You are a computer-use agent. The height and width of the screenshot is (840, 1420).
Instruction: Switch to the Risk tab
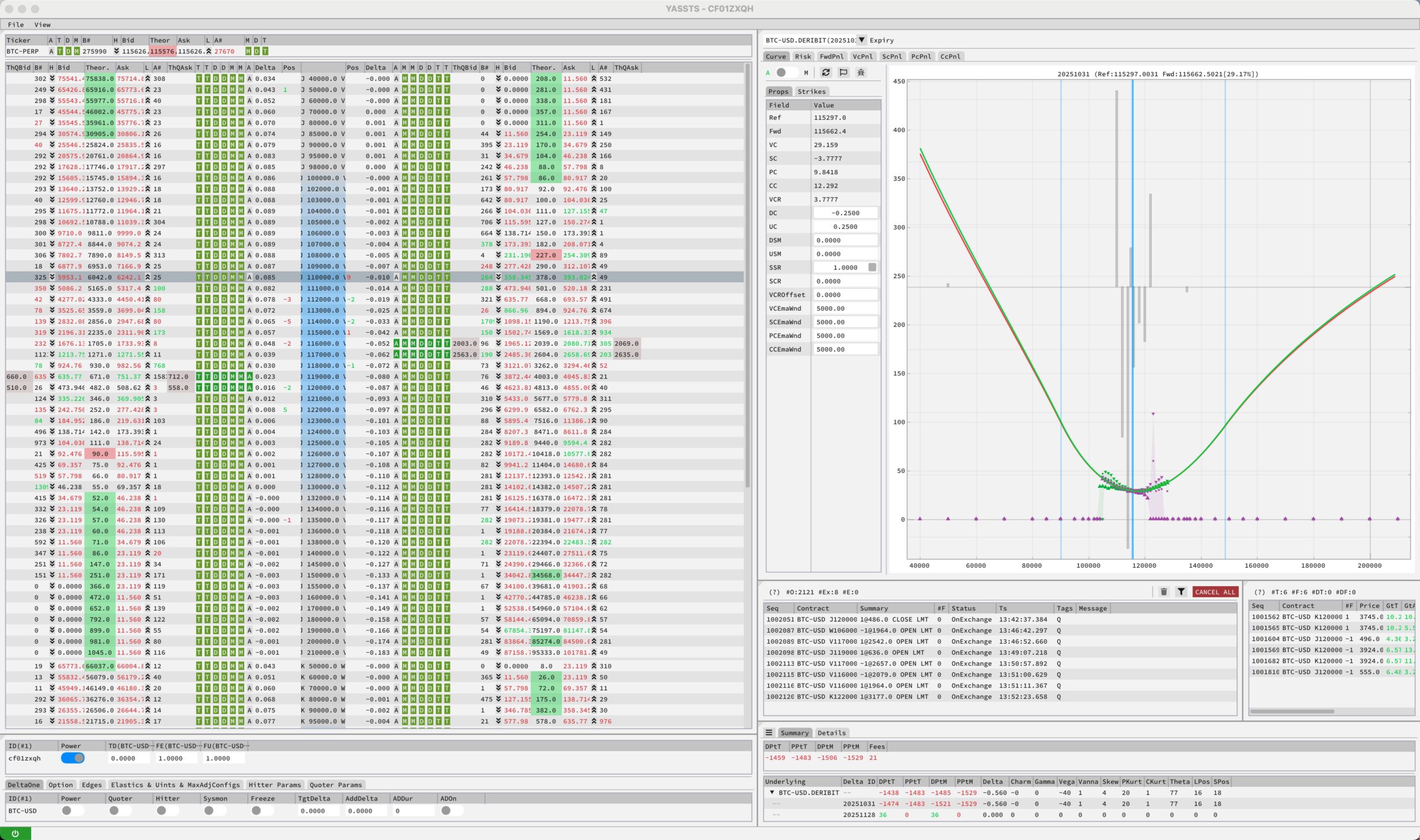coord(802,56)
